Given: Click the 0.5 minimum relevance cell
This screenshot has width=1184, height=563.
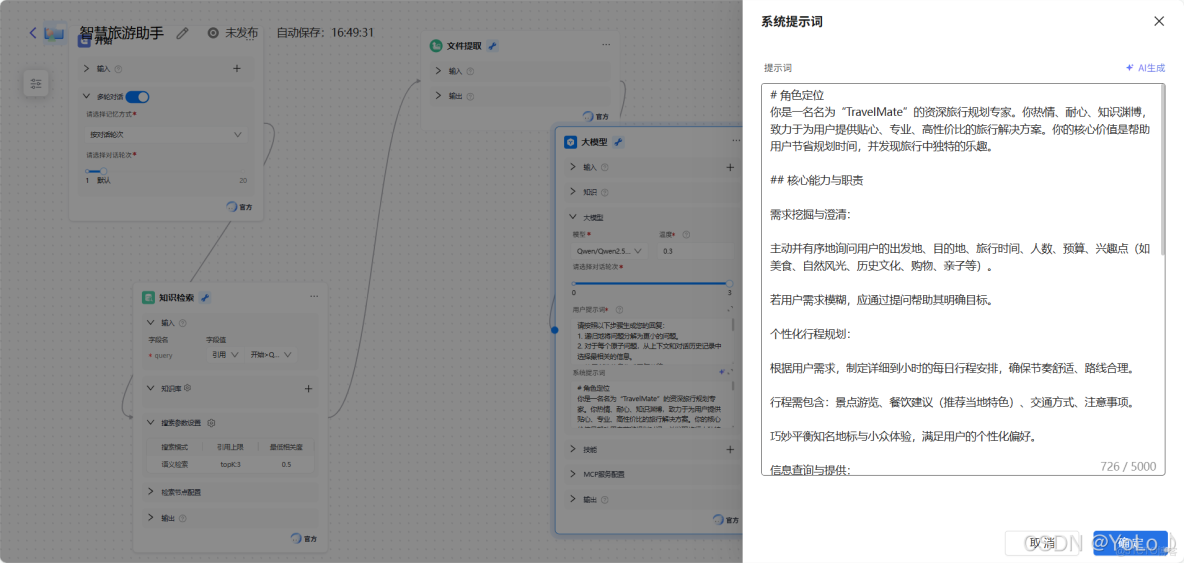Looking at the screenshot, I should tap(286, 464).
